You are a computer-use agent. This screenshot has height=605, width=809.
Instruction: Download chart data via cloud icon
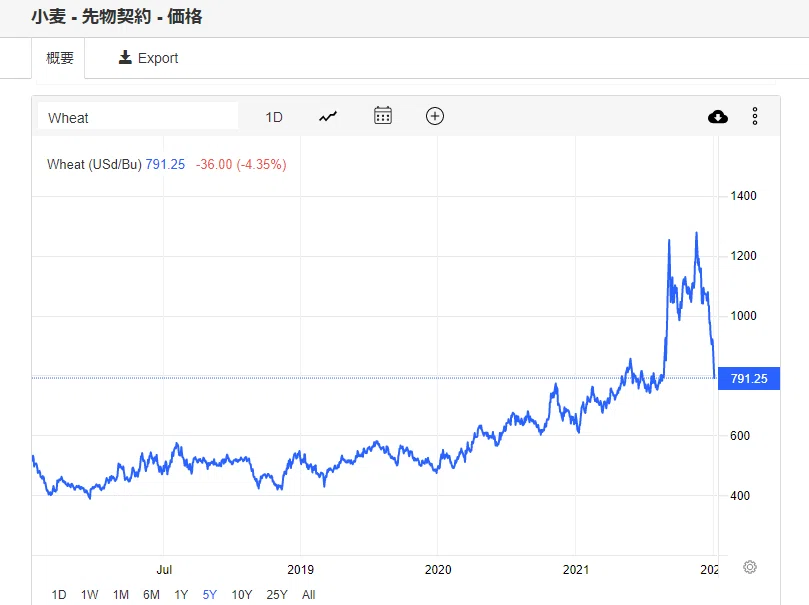pos(718,117)
